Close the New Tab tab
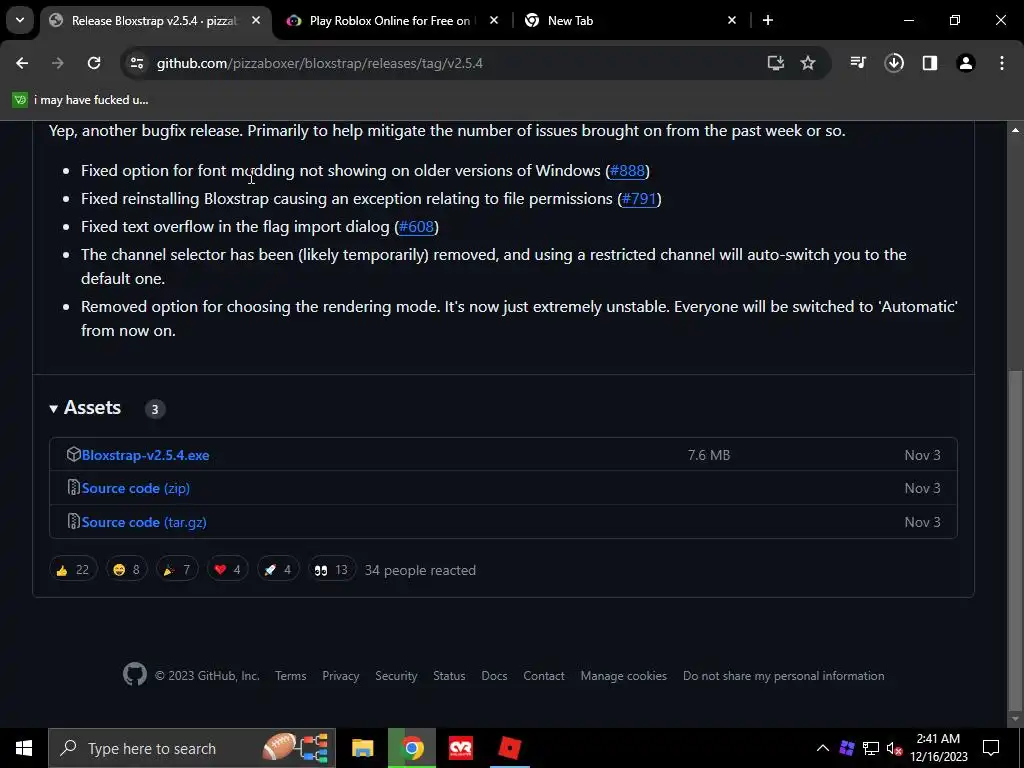 coord(732,21)
